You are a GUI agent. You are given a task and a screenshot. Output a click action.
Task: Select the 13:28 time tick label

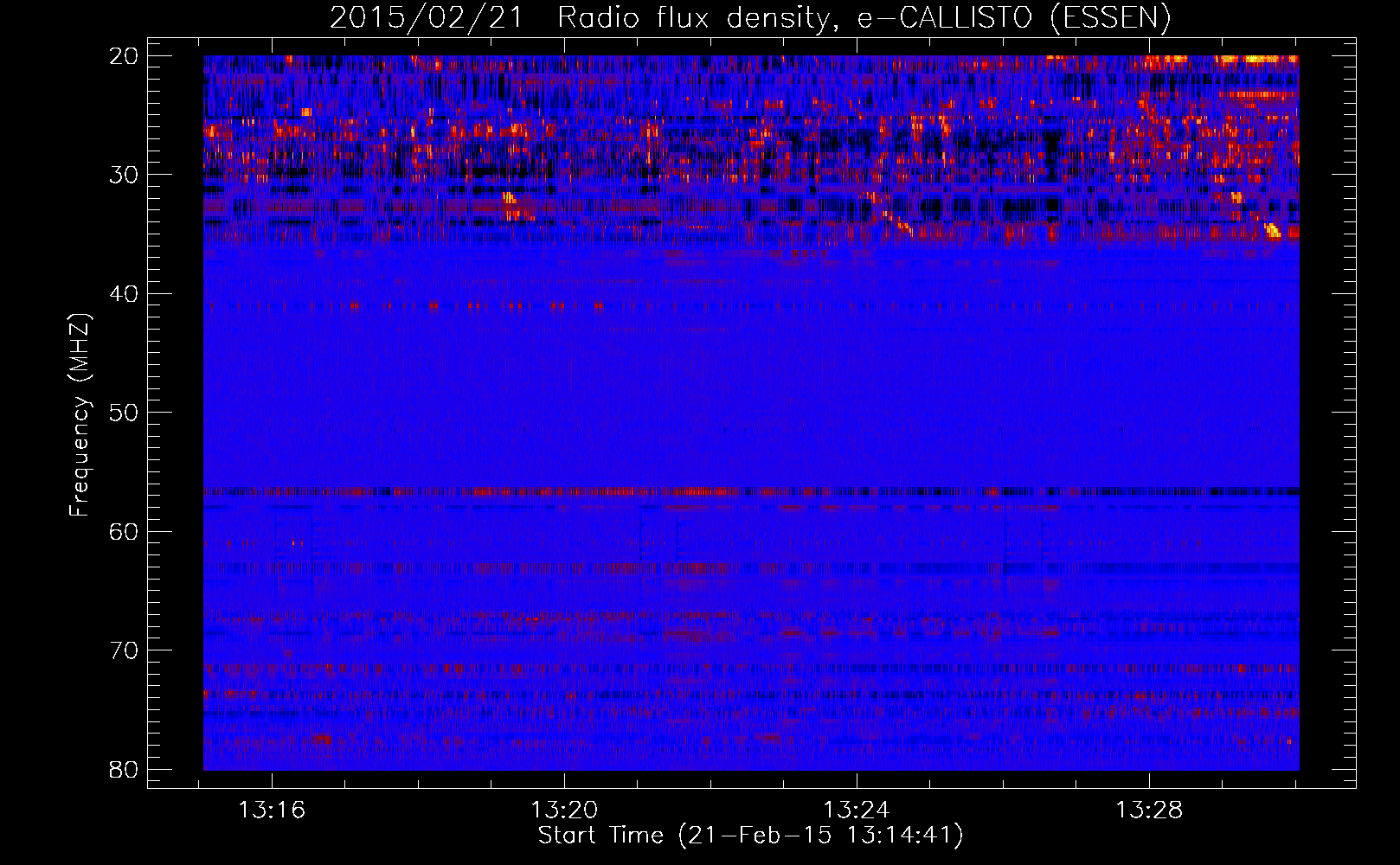pyautogui.click(x=1149, y=811)
